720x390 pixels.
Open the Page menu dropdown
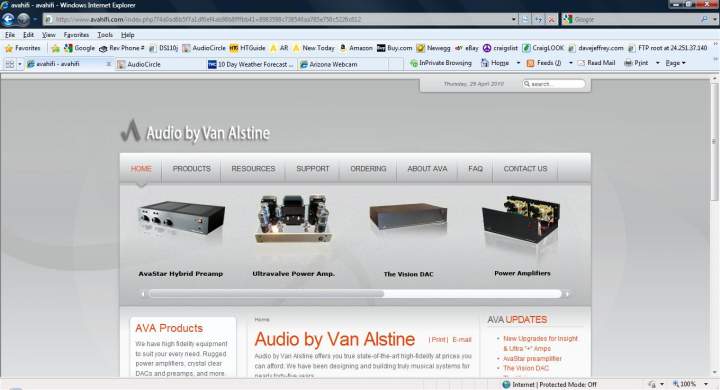tap(675, 63)
